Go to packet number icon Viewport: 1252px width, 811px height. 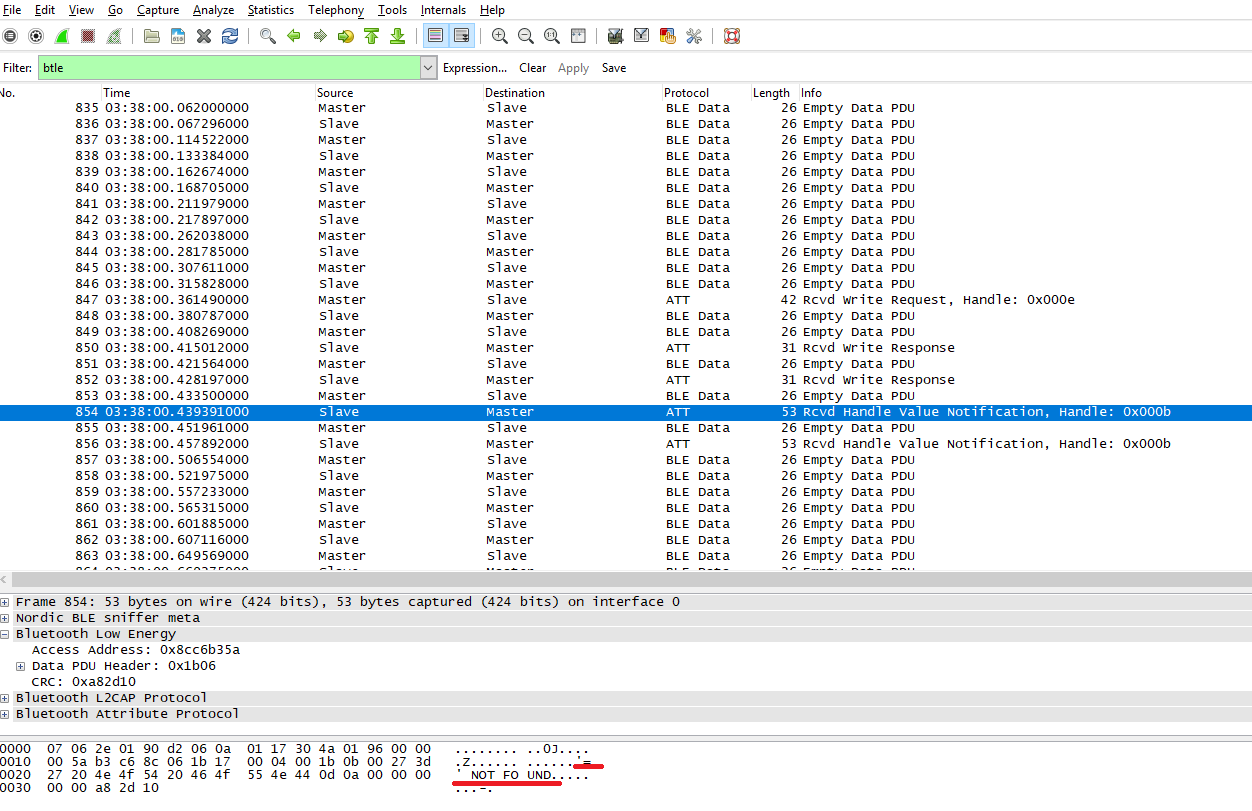(346, 36)
